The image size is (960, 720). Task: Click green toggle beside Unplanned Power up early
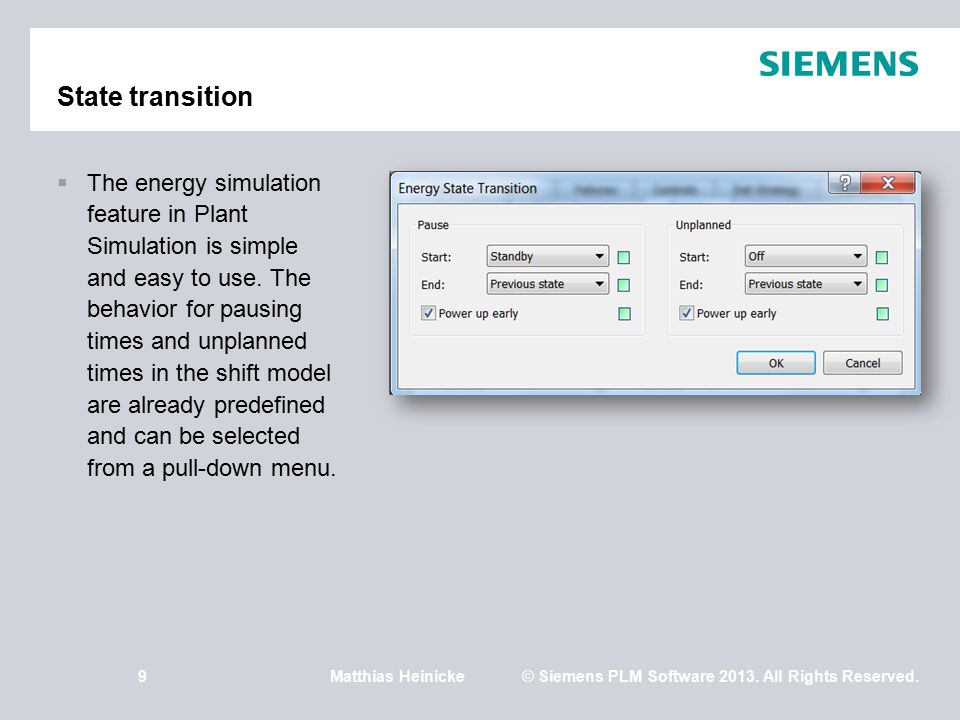pyautogui.click(x=883, y=314)
